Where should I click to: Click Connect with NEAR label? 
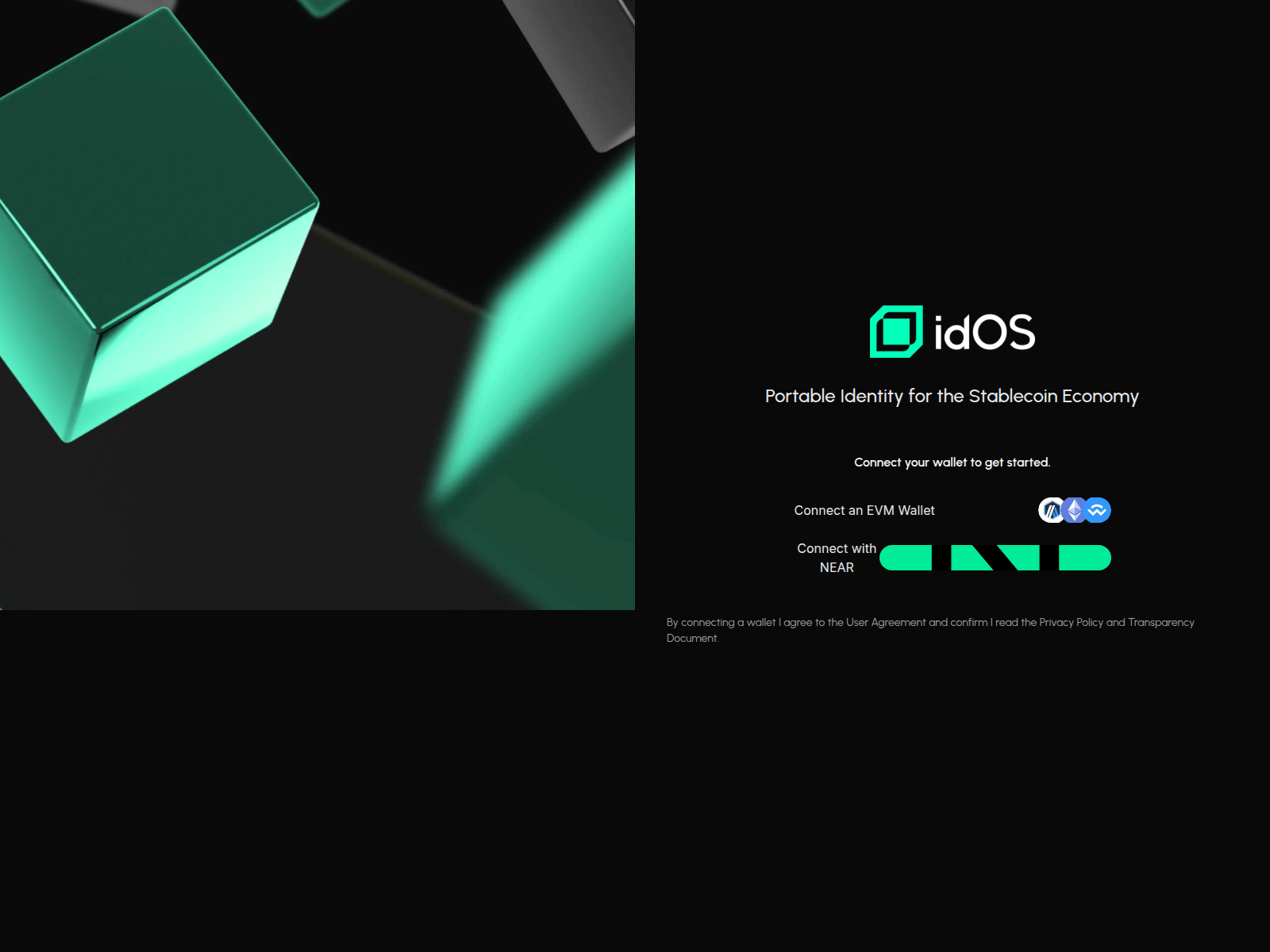click(x=837, y=558)
